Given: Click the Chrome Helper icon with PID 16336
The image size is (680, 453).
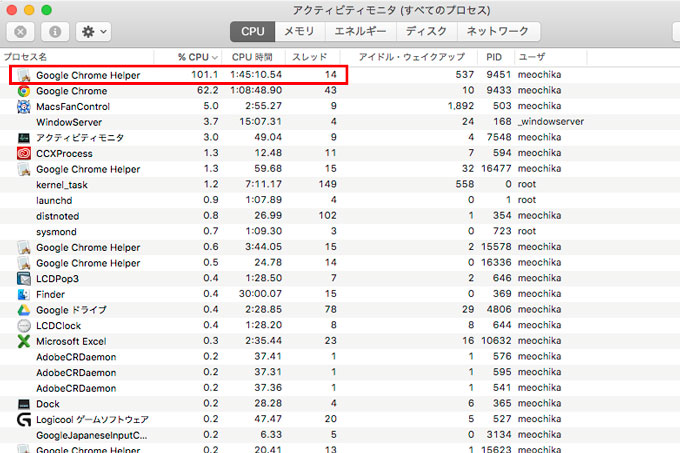Looking at the screenshot, I should point(24,263).
